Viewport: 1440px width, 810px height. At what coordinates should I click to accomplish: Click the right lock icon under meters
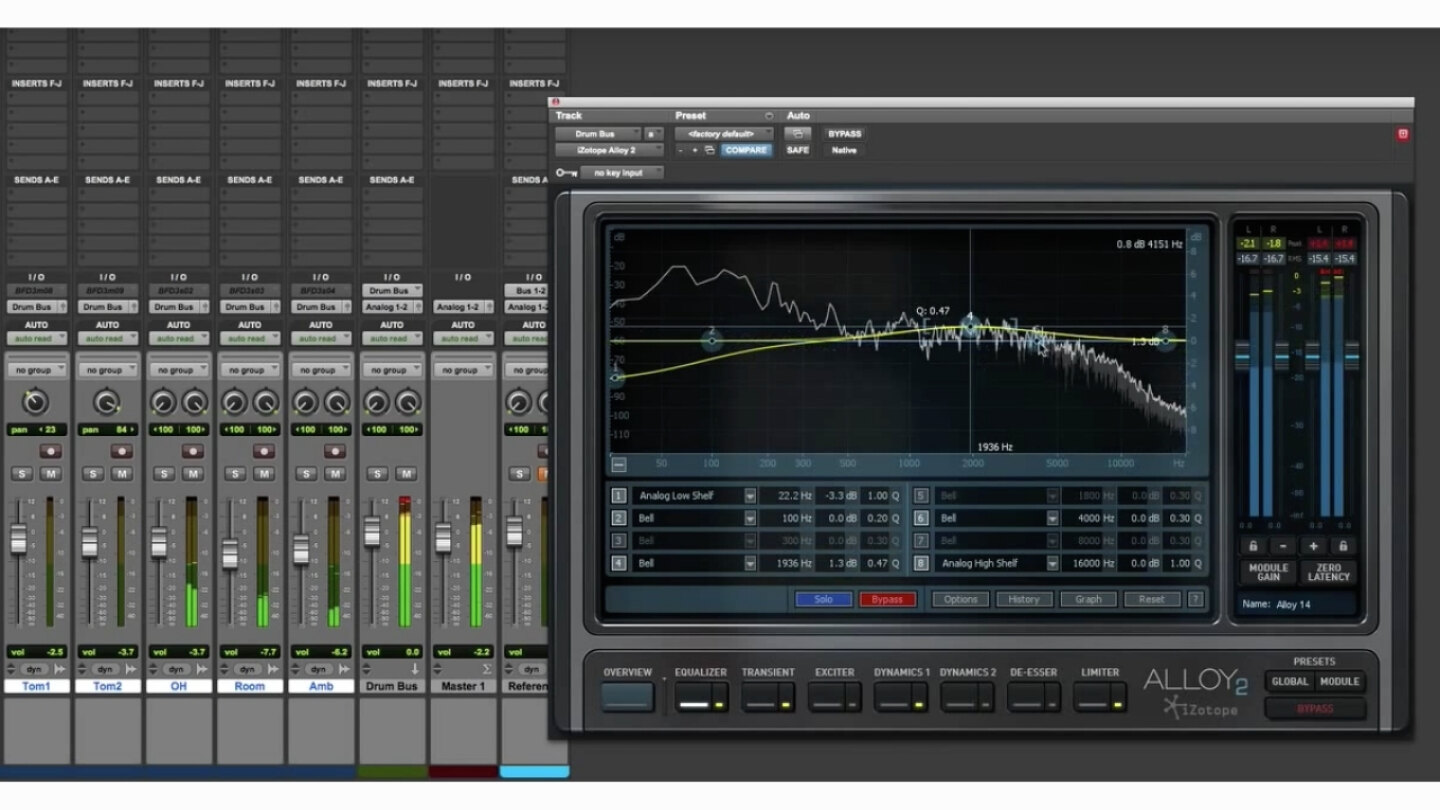(x=1343, y=546)
